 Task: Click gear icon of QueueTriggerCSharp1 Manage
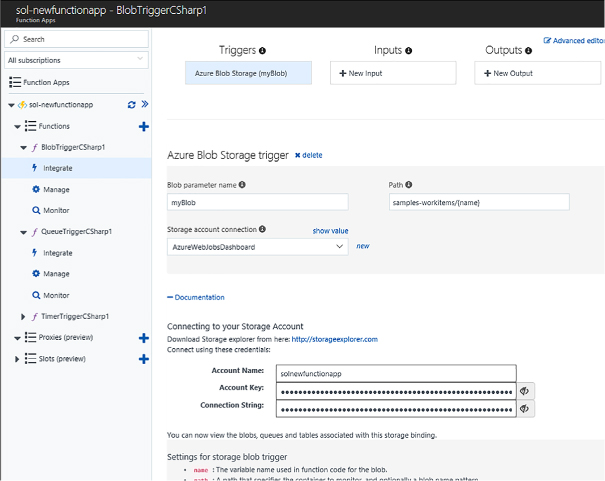(x=36, y=273)
